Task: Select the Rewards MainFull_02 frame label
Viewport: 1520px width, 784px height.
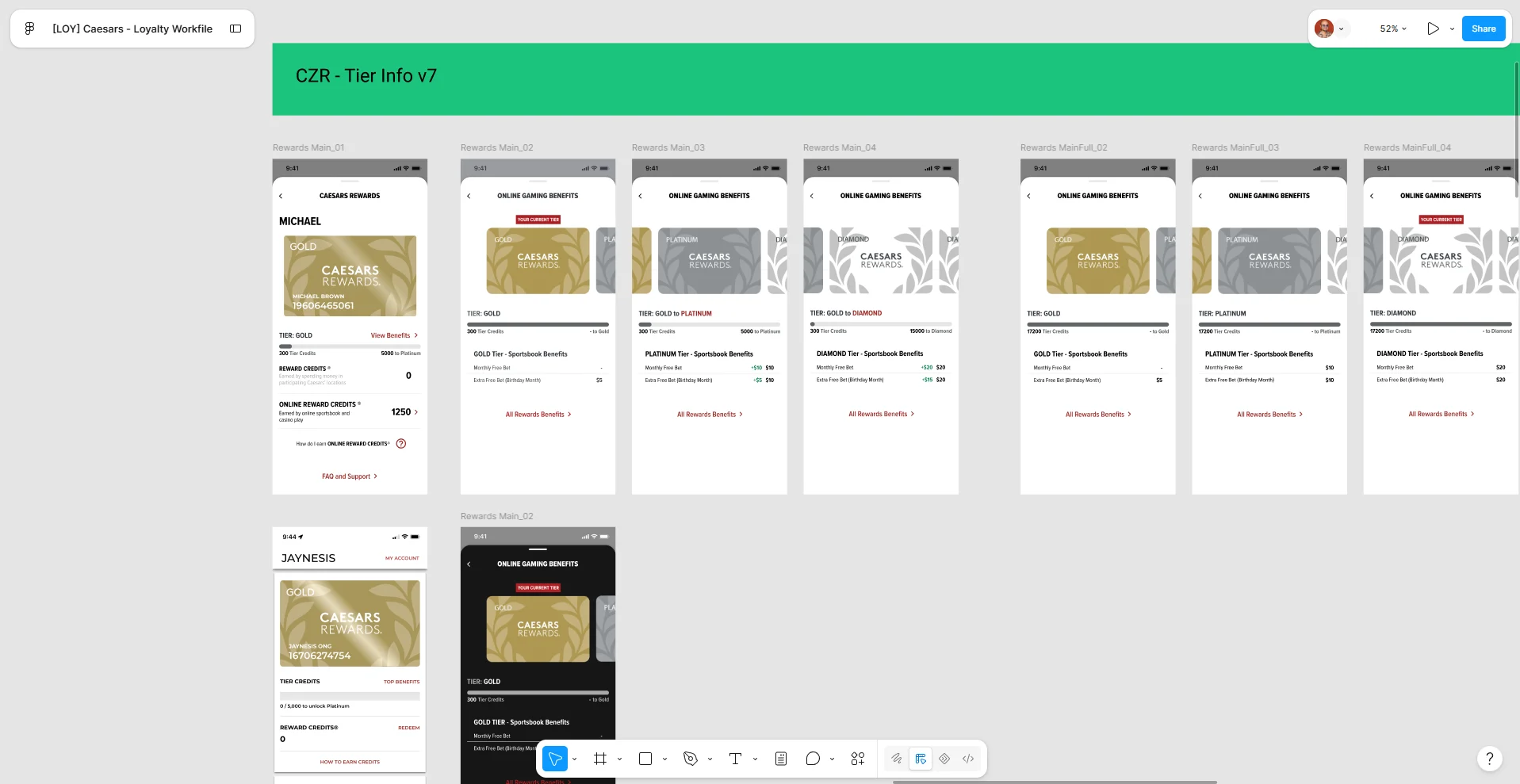Action: click(1064, 147)
